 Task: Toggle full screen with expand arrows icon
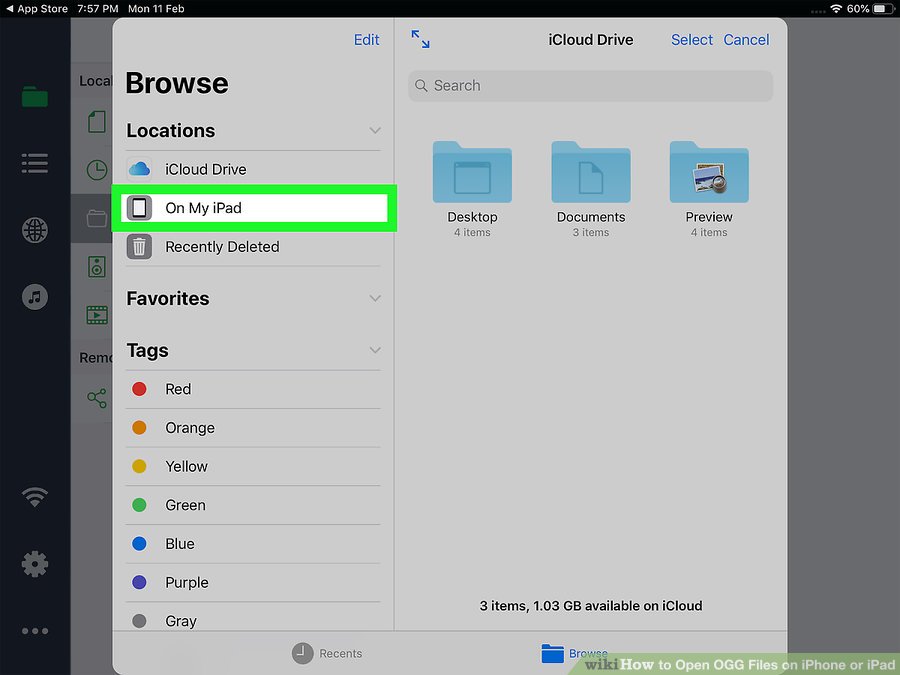click(x=420, y=39)
